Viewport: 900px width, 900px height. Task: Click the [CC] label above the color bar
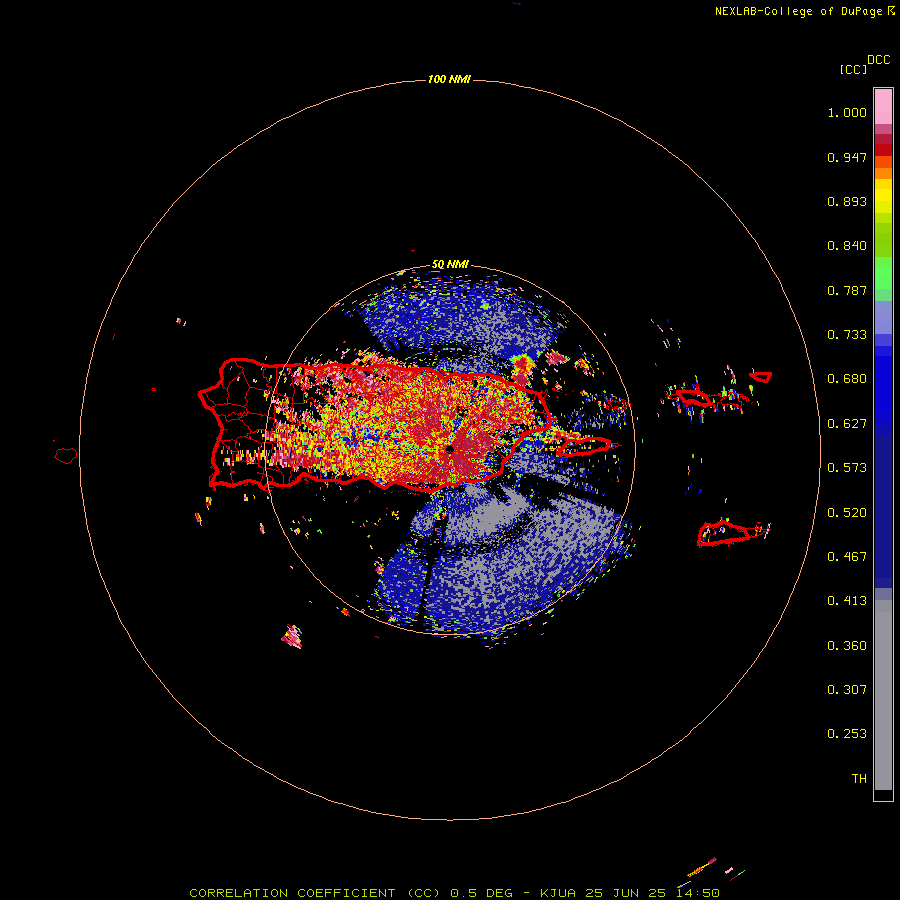tap(853, 69)
